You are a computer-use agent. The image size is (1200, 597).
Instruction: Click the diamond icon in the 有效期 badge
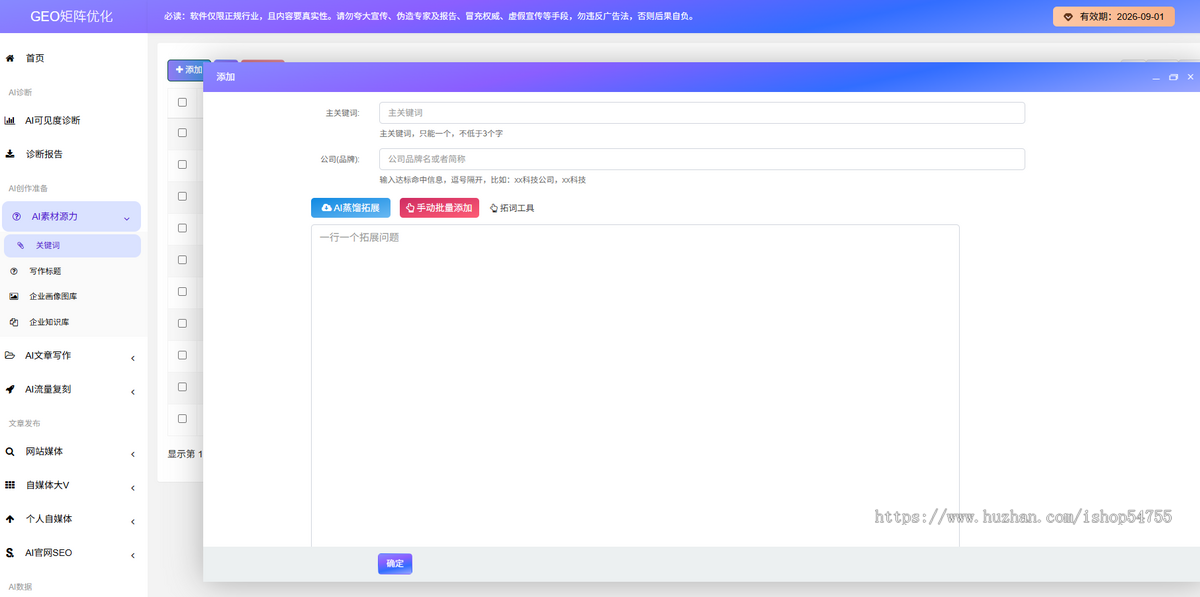pyautogui.click(x=1068, y=17)
